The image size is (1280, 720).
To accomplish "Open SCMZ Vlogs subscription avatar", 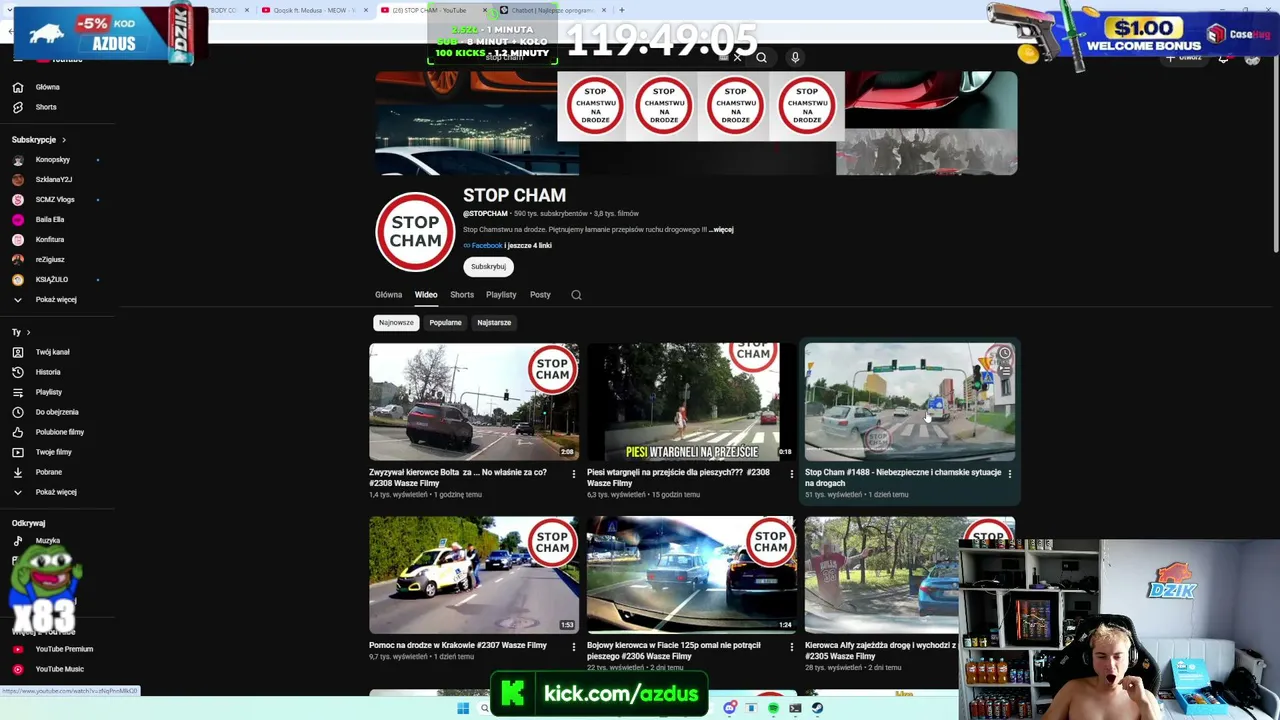I will (18, 200).
